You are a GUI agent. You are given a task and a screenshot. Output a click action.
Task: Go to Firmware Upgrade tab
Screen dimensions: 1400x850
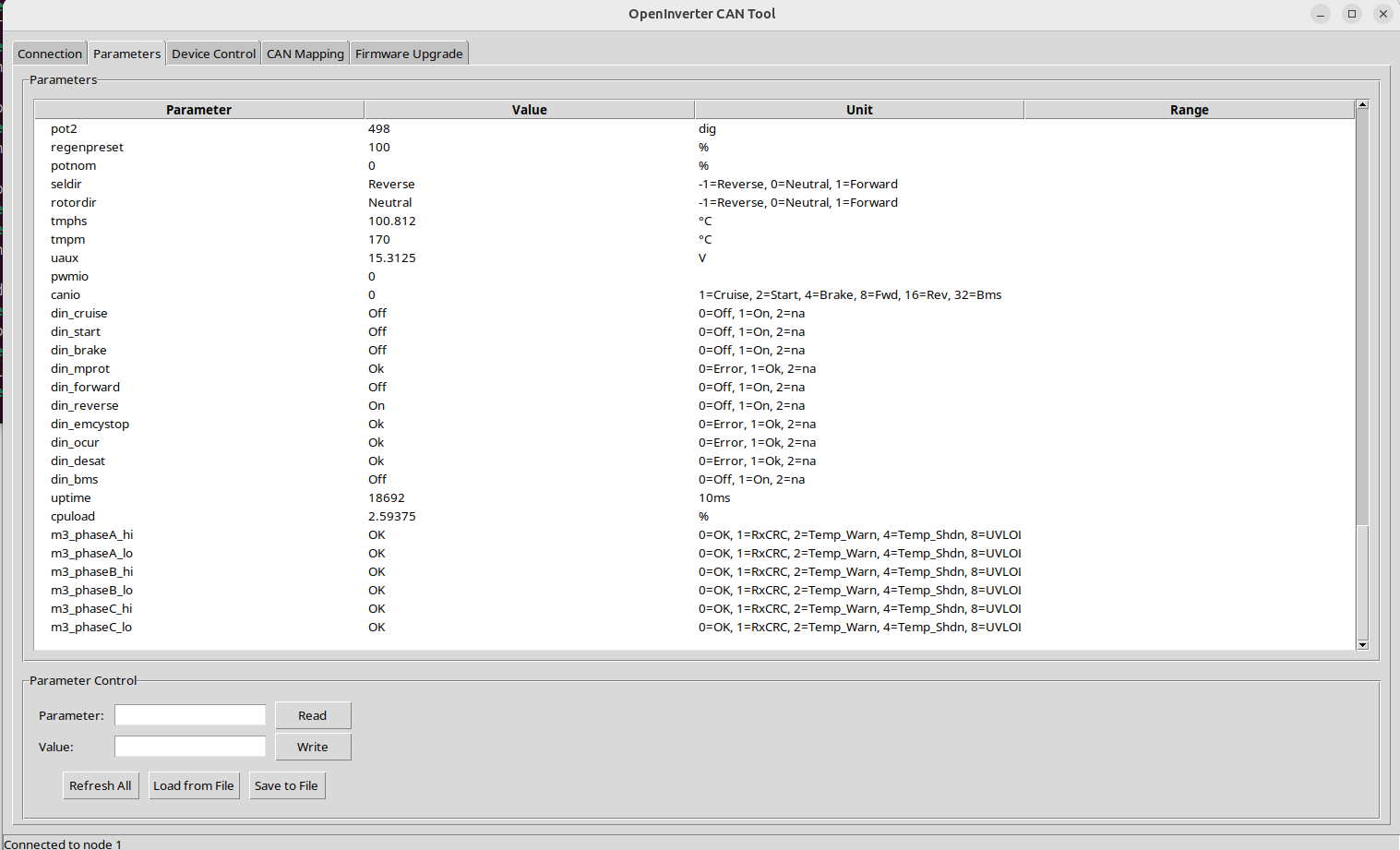[409, 54]
